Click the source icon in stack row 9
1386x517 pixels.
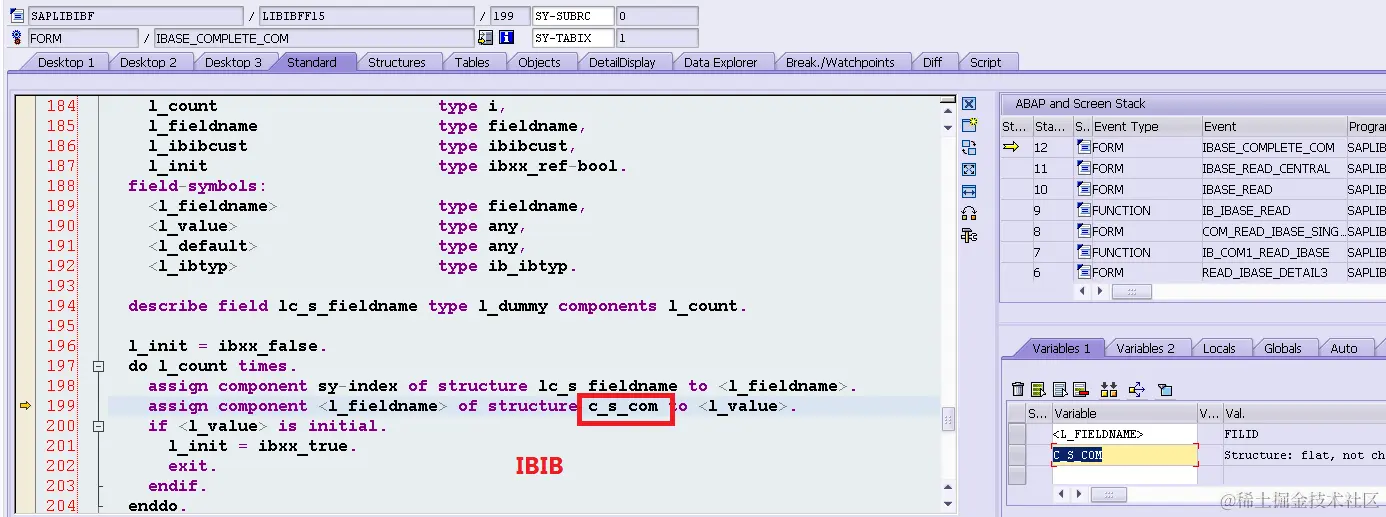(x=1083, y=210)
